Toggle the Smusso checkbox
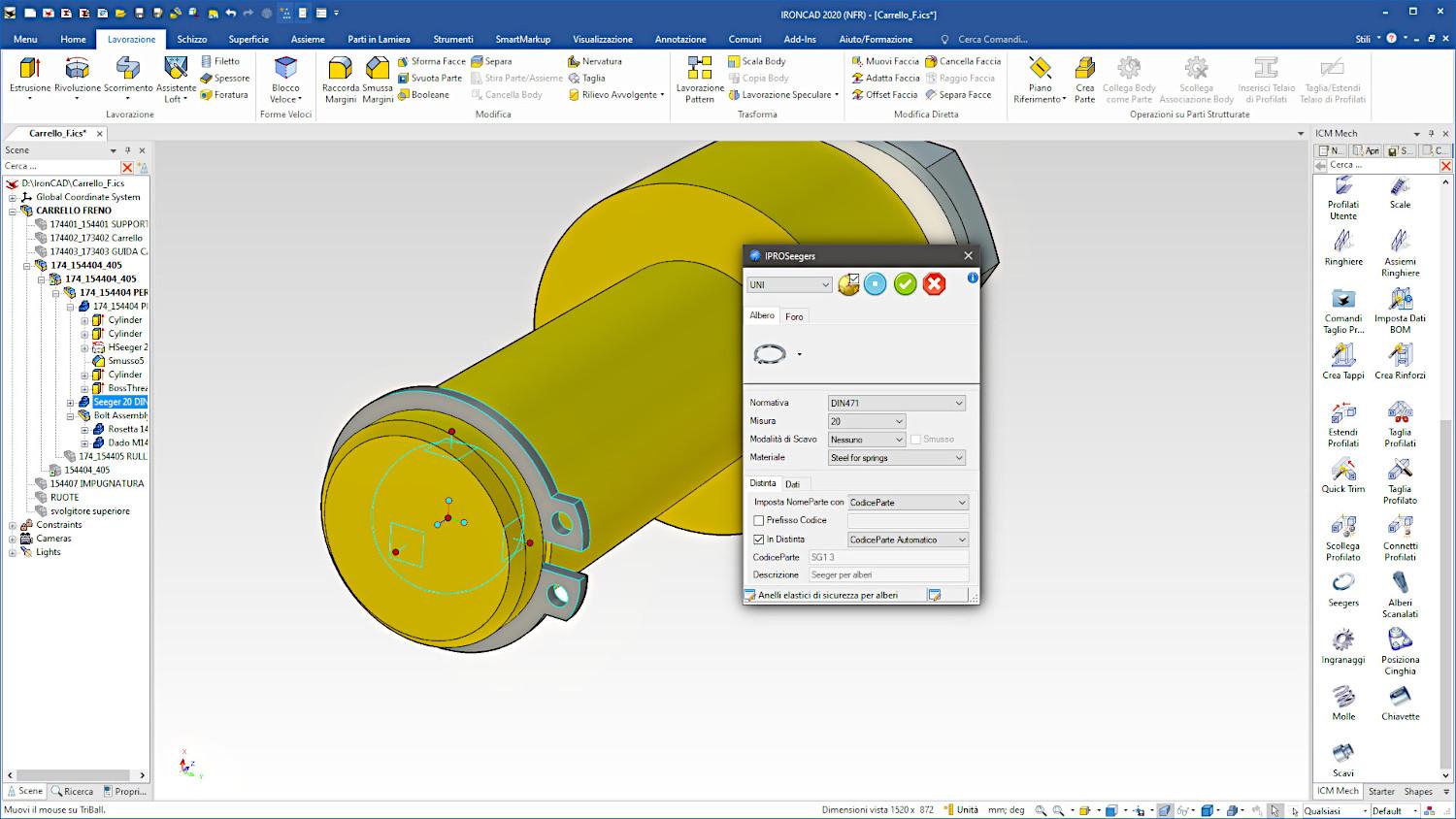The image size is (1456, 819). (915, 440)
